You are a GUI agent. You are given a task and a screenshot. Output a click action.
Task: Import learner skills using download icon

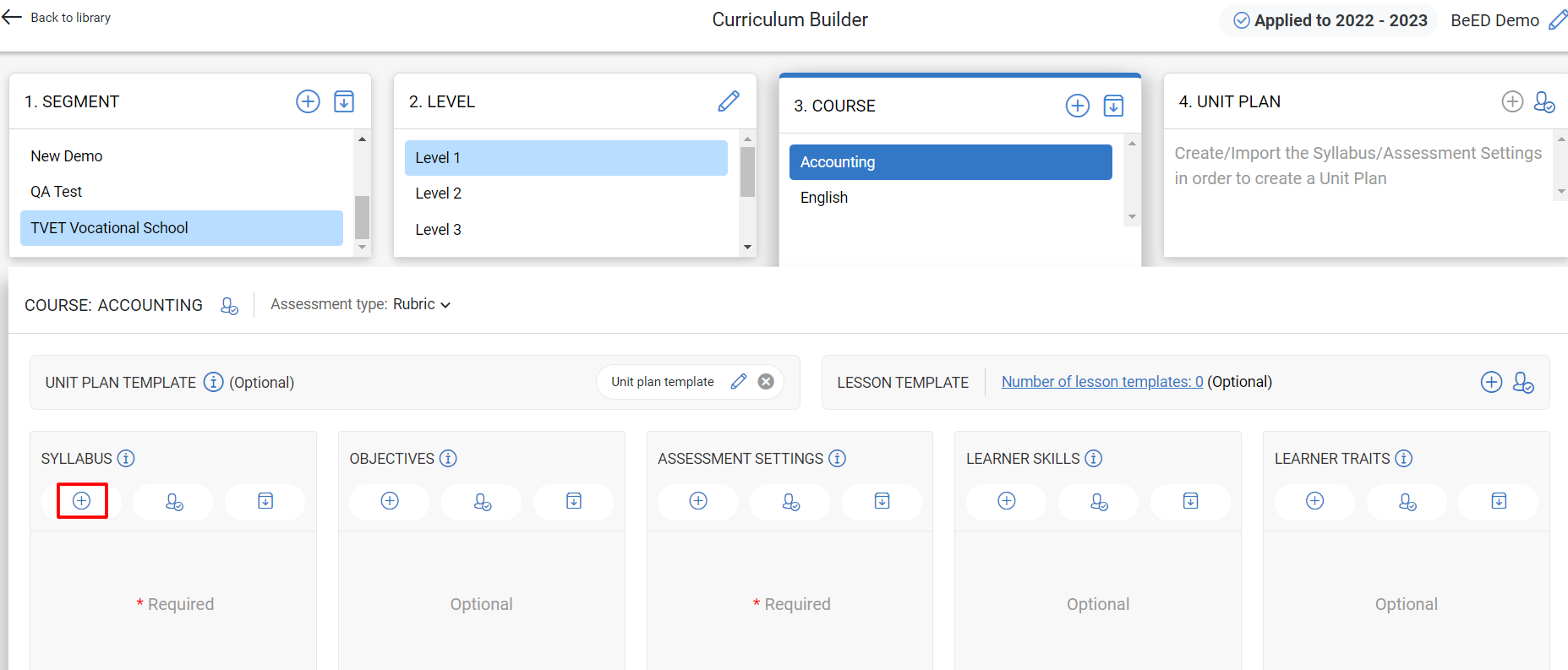point(1191,501)
